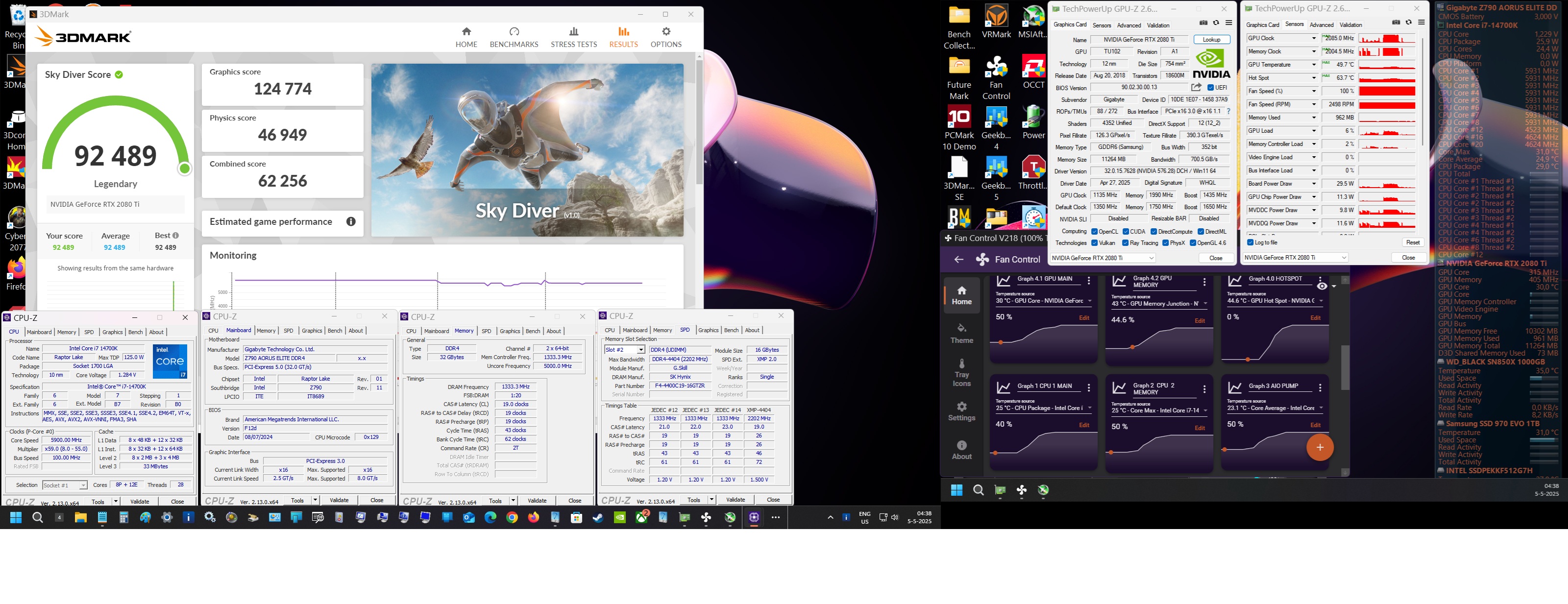The image size is (1568, 604).
Task: Toggle the PhysX checkbox in GPU-Z
Action: click(1166, 243)
